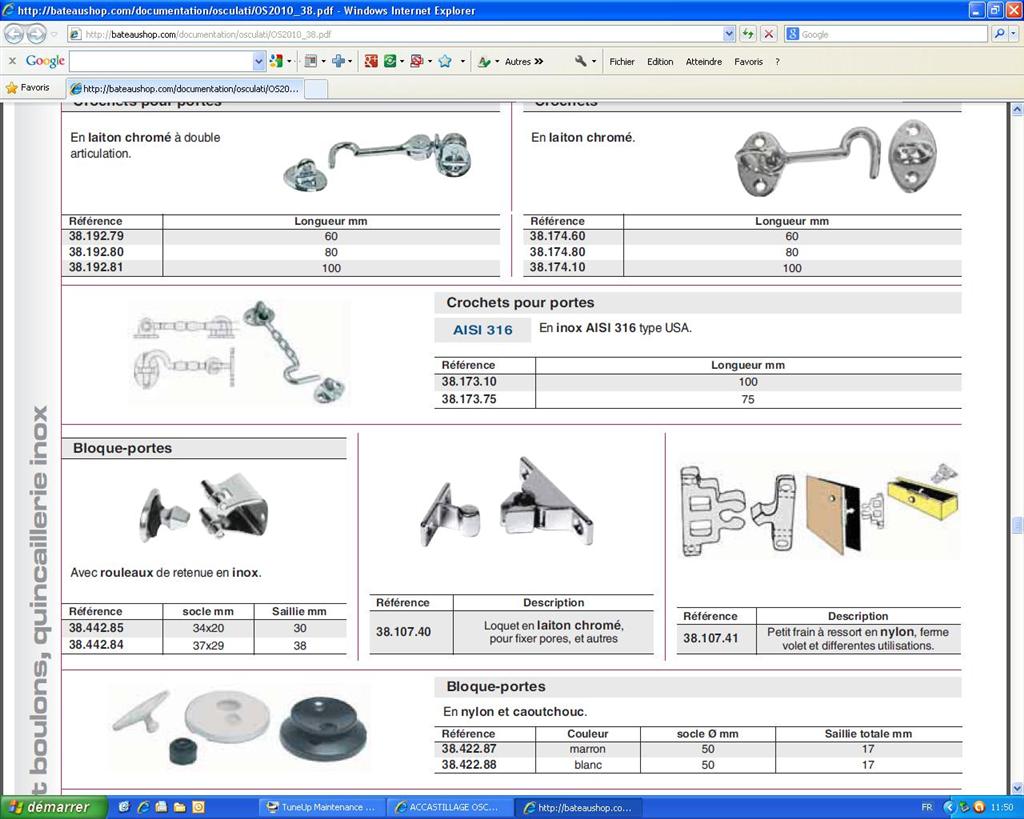Click reference 38.173.75 in the table

pos(469,399)
